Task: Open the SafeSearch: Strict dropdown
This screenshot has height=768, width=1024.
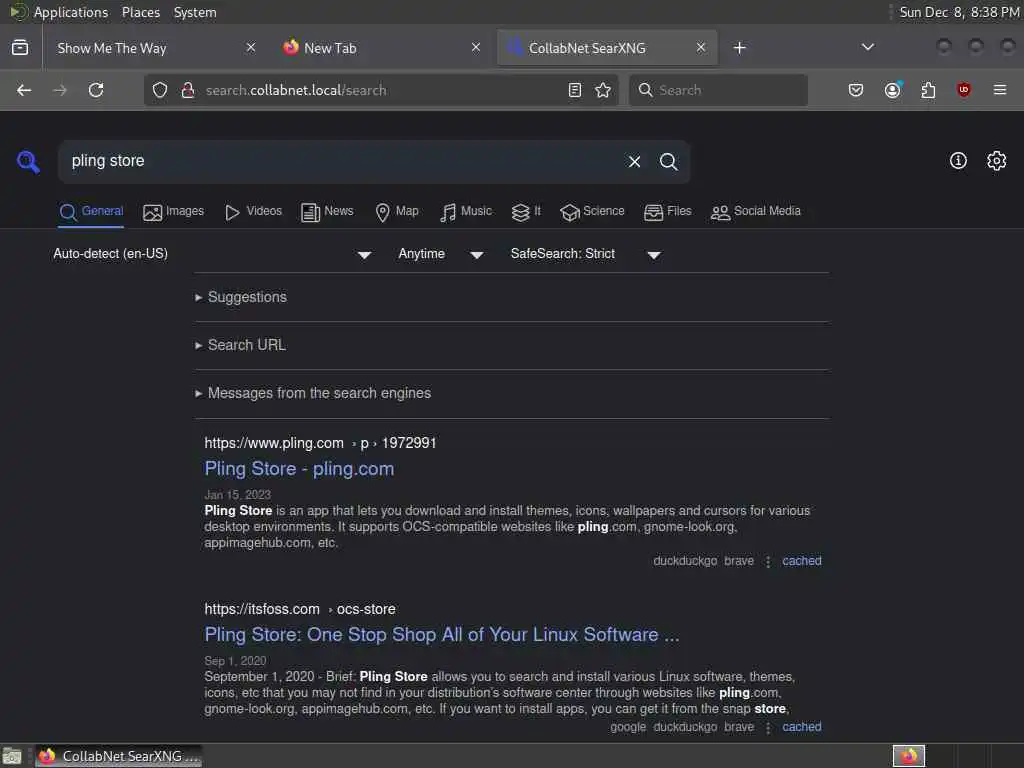Action: (x=586, y=254)
